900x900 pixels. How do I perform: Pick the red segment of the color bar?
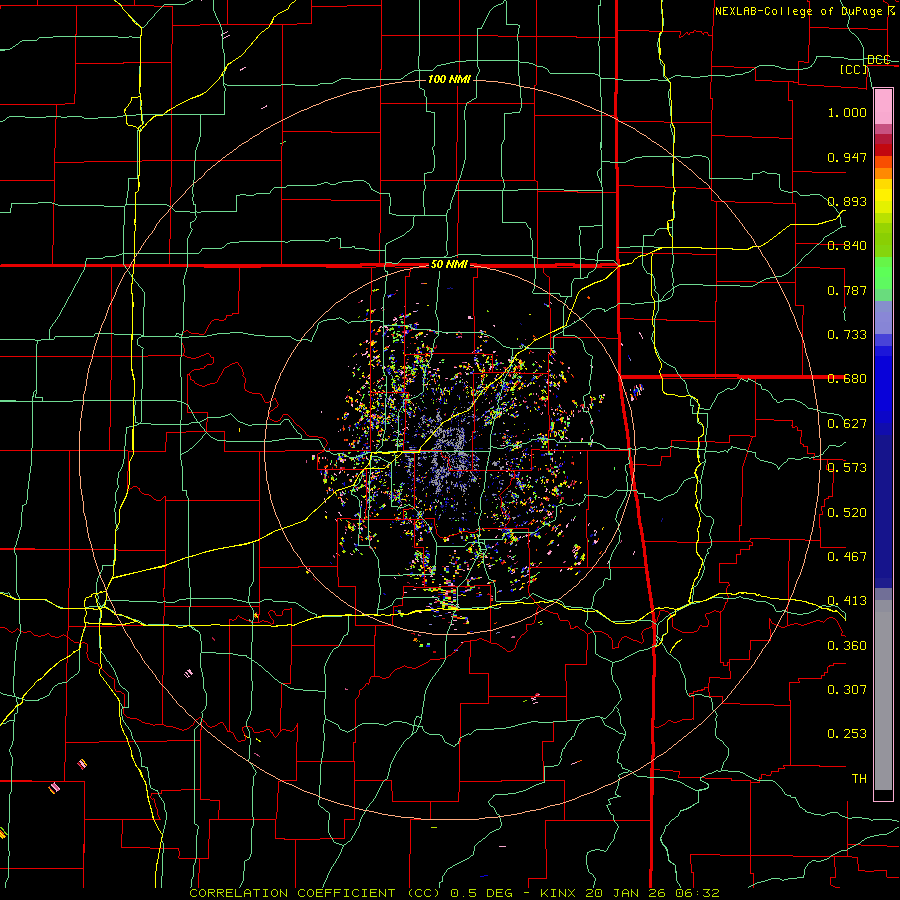[x=883, y=149]
